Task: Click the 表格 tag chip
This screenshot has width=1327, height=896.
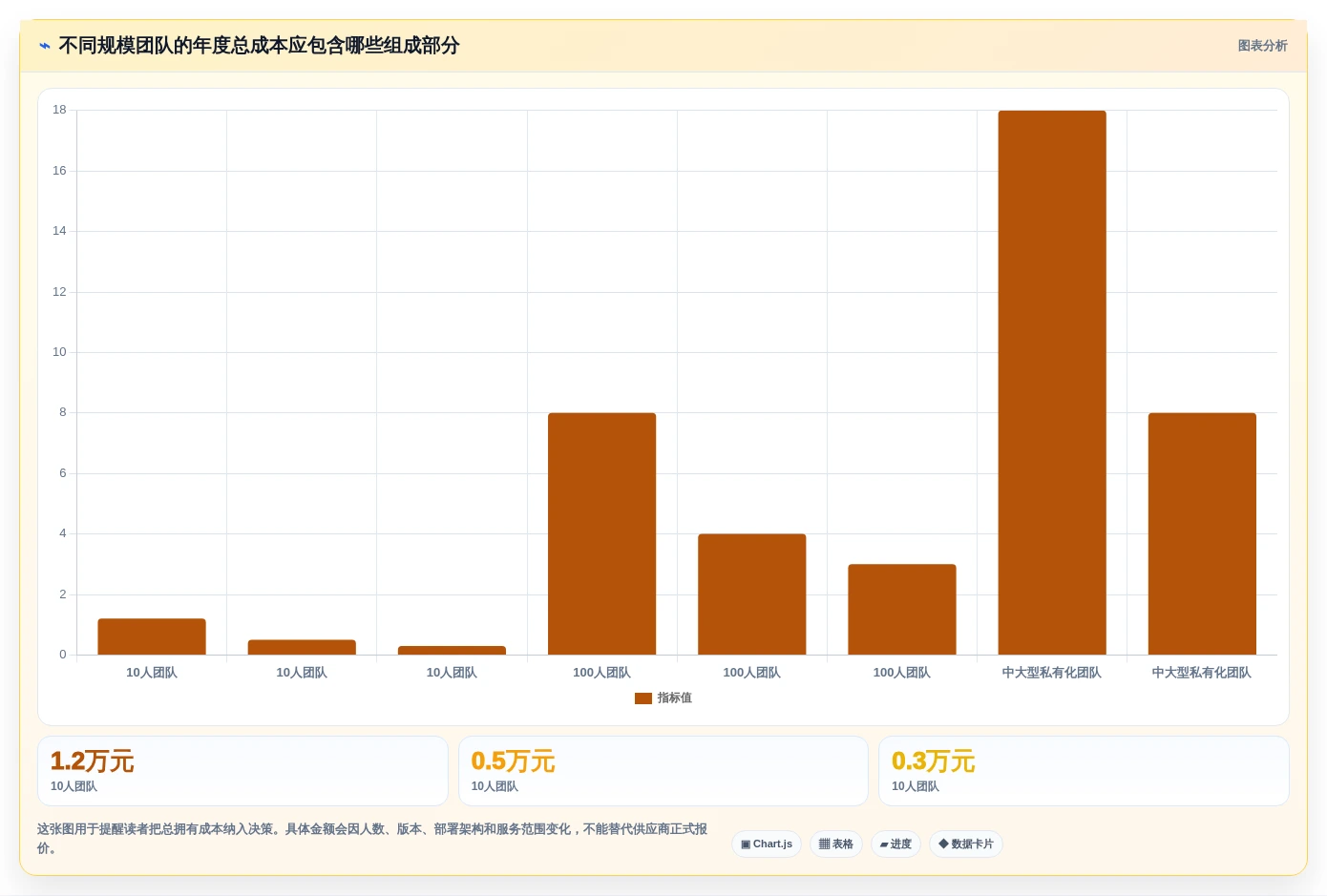Action: 836,844
